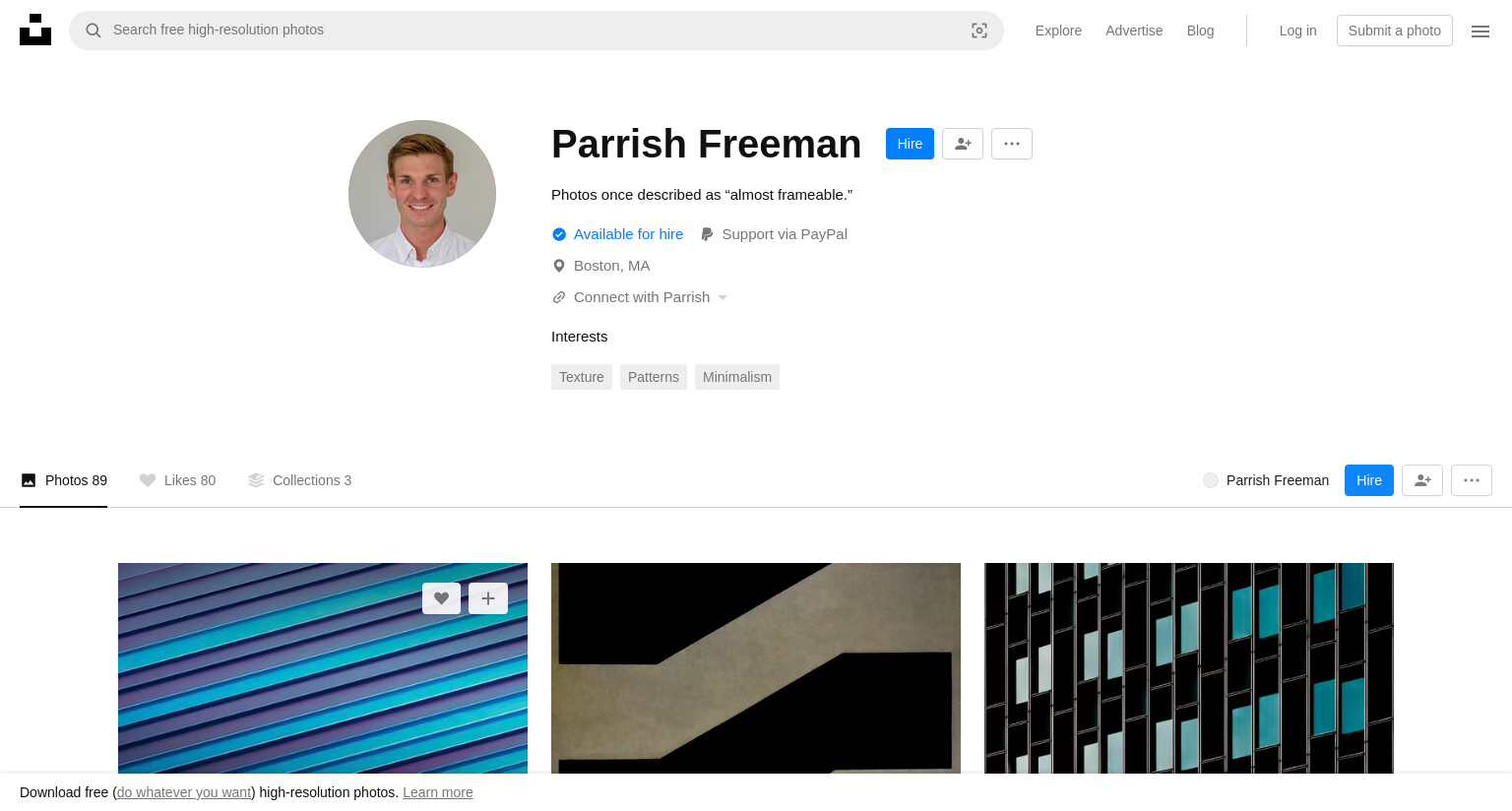Screen dimensions: 1512x811
Task: Click the Hire button beside the profile name
Action: [x=910, y=144]
